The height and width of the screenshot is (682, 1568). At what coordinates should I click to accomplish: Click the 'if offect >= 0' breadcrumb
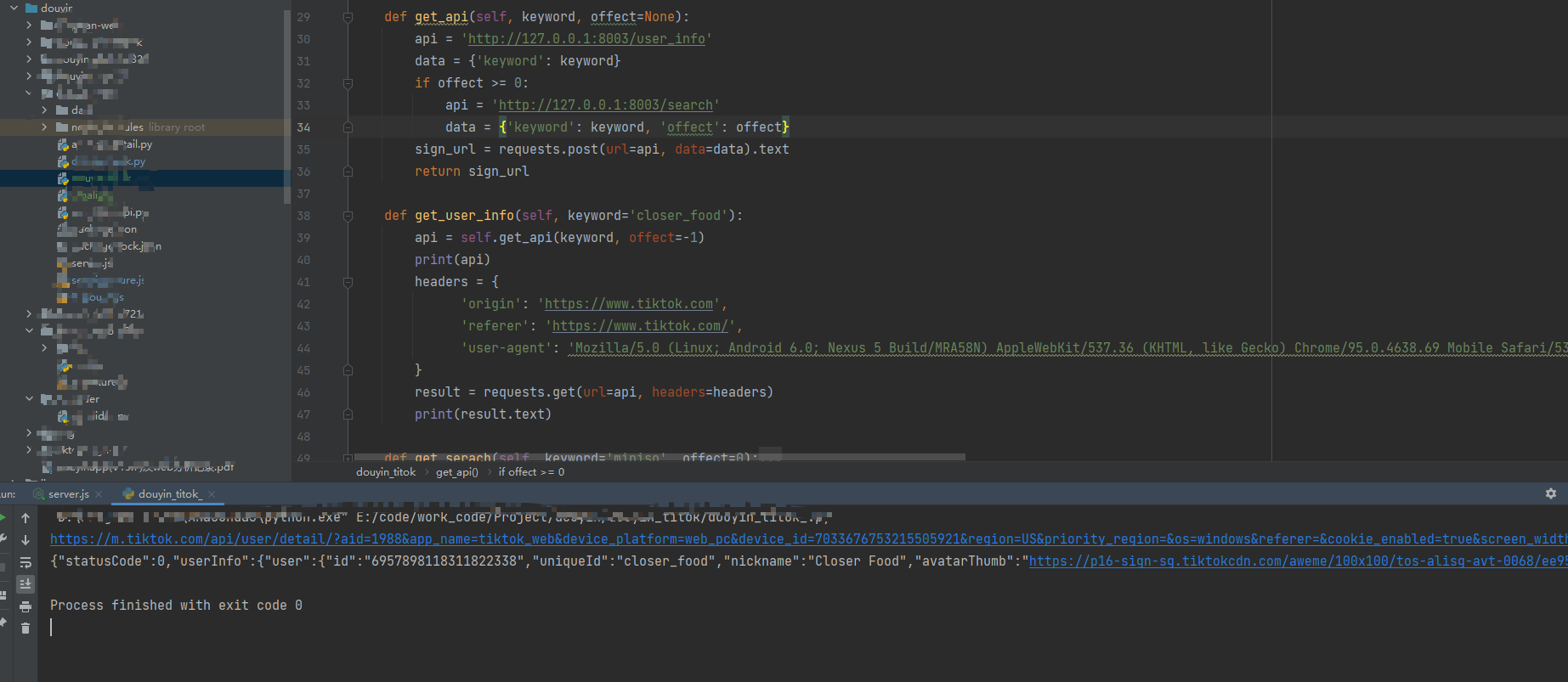click(x=531, y=472)
